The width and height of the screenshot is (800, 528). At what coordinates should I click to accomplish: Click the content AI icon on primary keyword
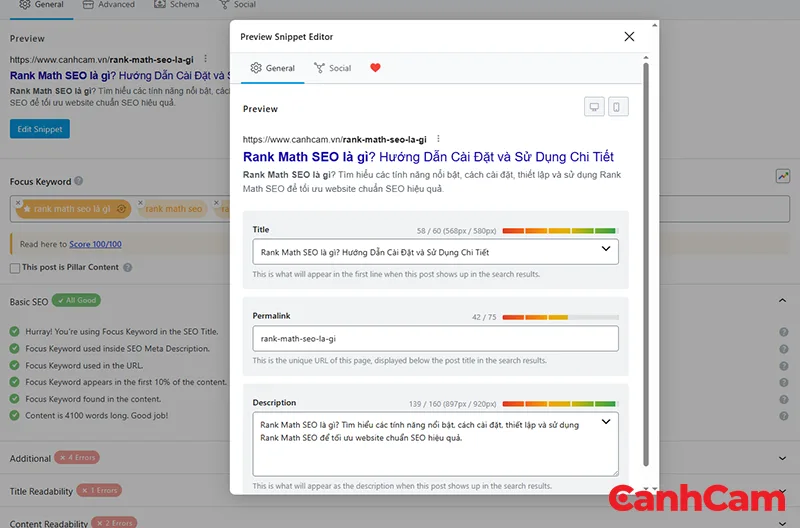121,209
